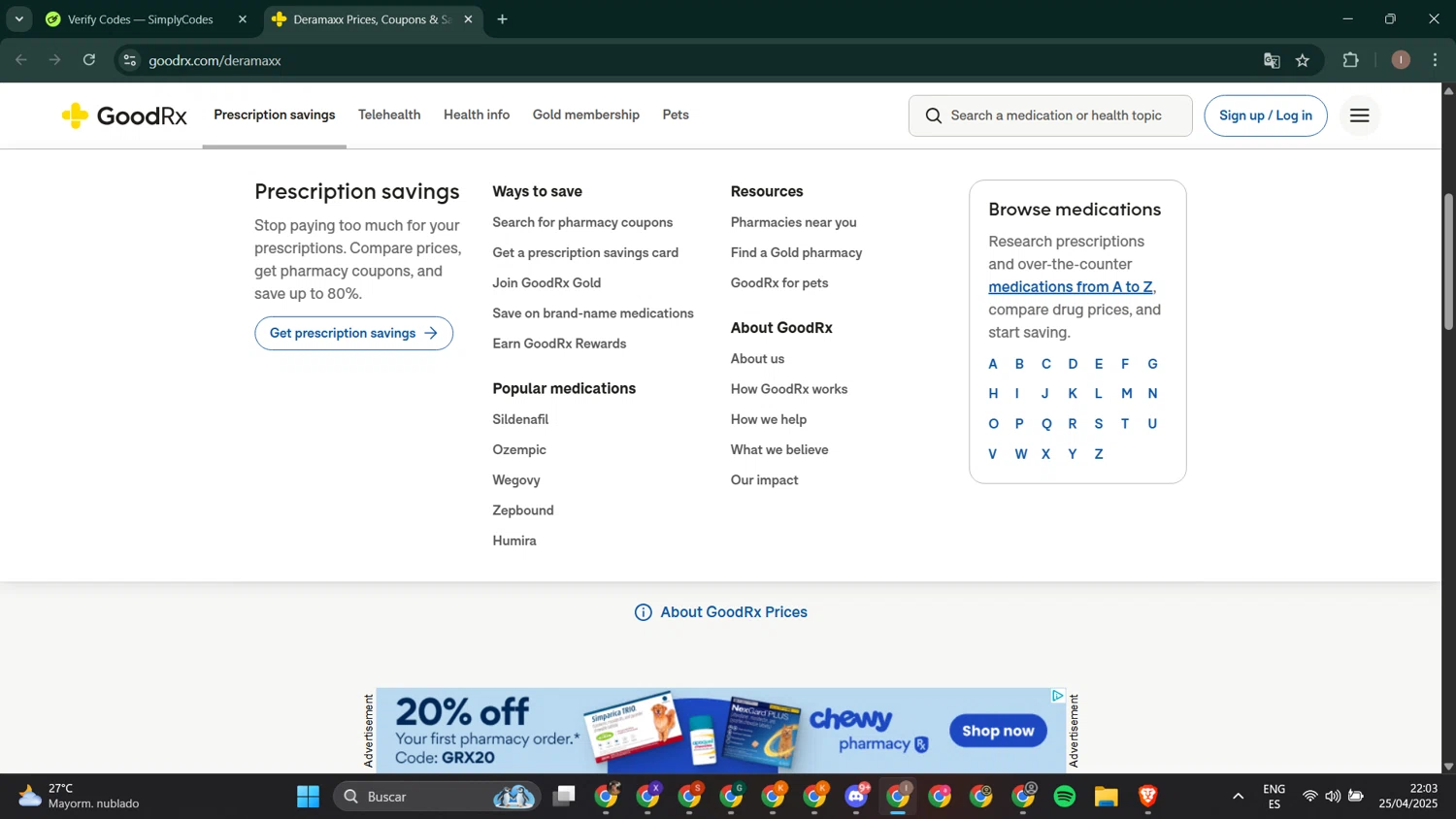This screenshot has width=1456, height=819.
Task: Click the browser address bar URL
Action: pyautogui.click(x=215, y=60)
